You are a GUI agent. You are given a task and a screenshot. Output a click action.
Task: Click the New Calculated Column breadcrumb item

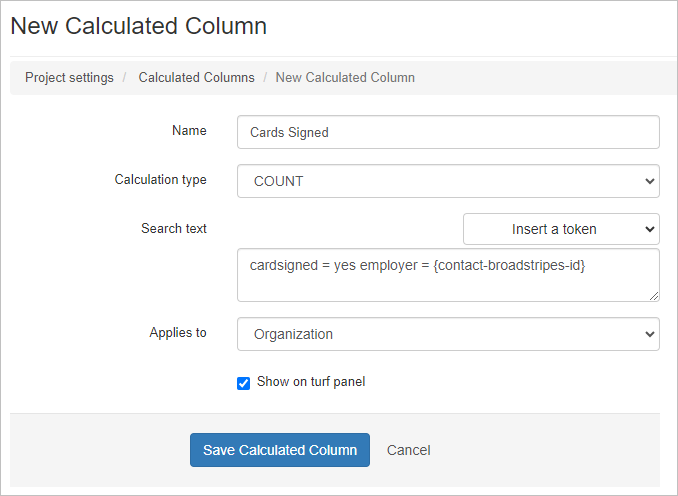345,78
